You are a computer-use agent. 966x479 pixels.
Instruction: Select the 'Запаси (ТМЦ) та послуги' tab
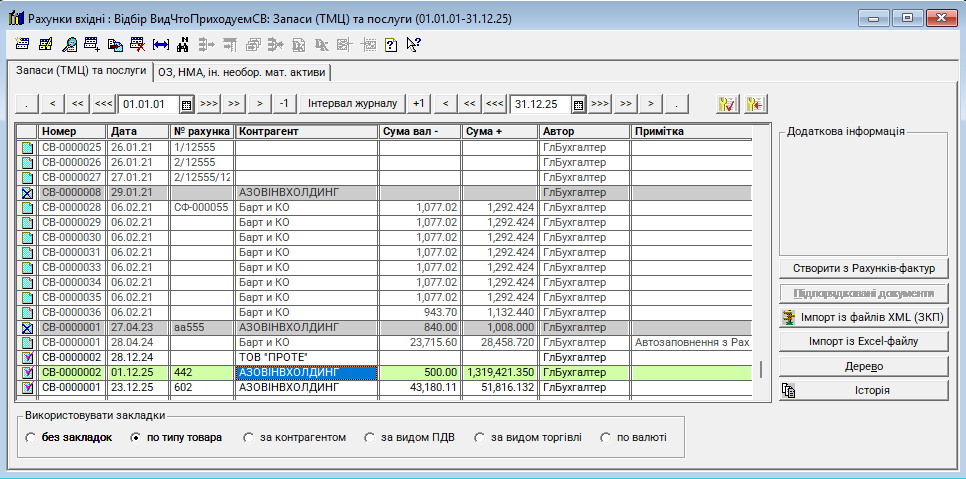(78, 71)
